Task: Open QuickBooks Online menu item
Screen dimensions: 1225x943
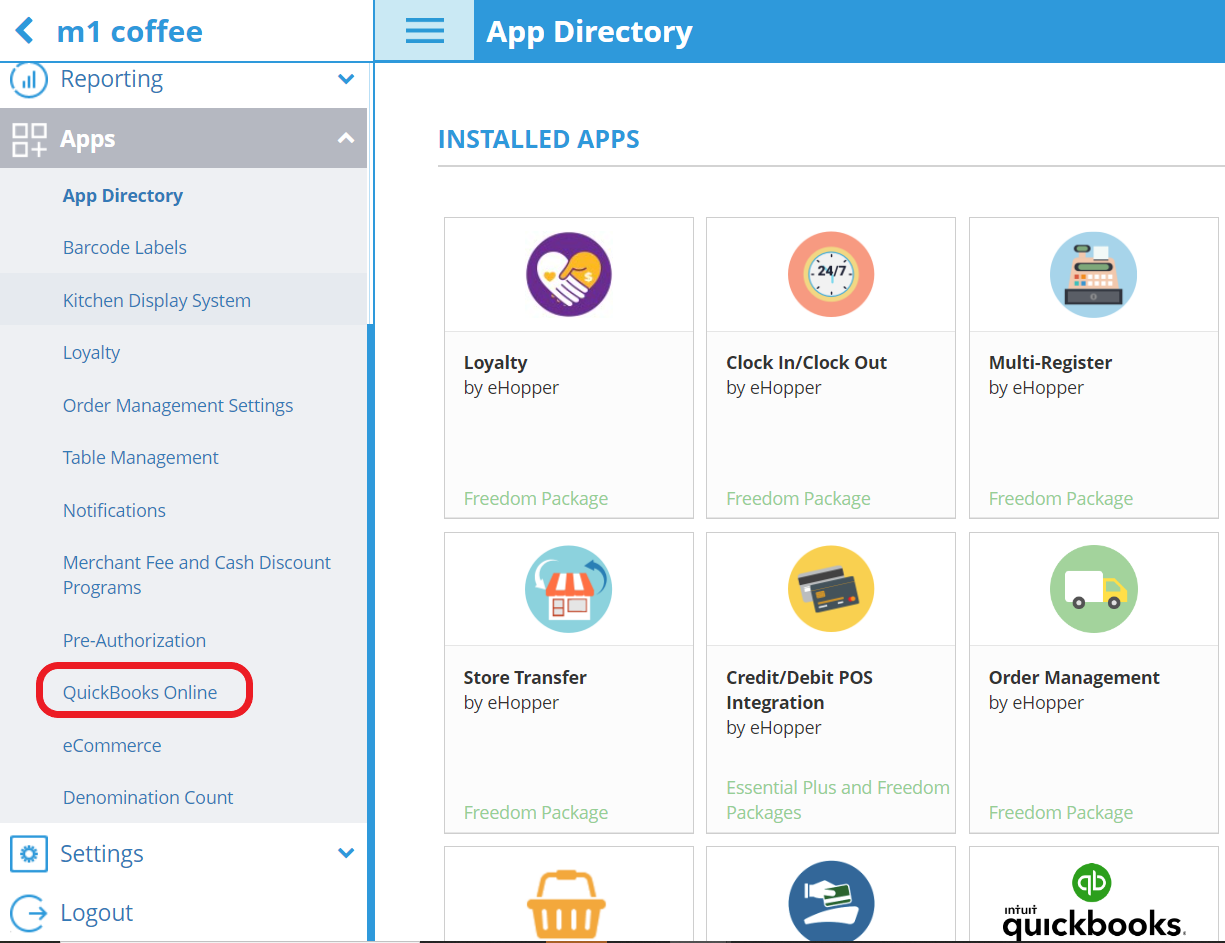Action: coord(140,693)
